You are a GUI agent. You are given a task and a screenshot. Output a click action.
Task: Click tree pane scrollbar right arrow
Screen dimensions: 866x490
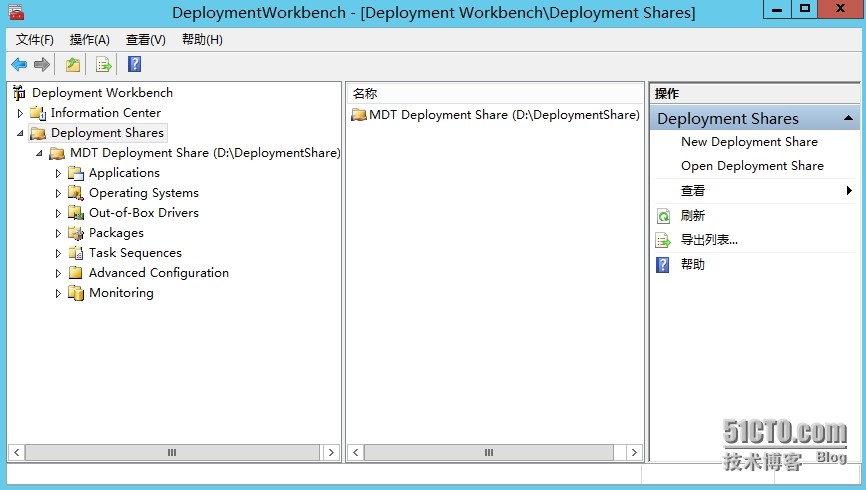331,452
